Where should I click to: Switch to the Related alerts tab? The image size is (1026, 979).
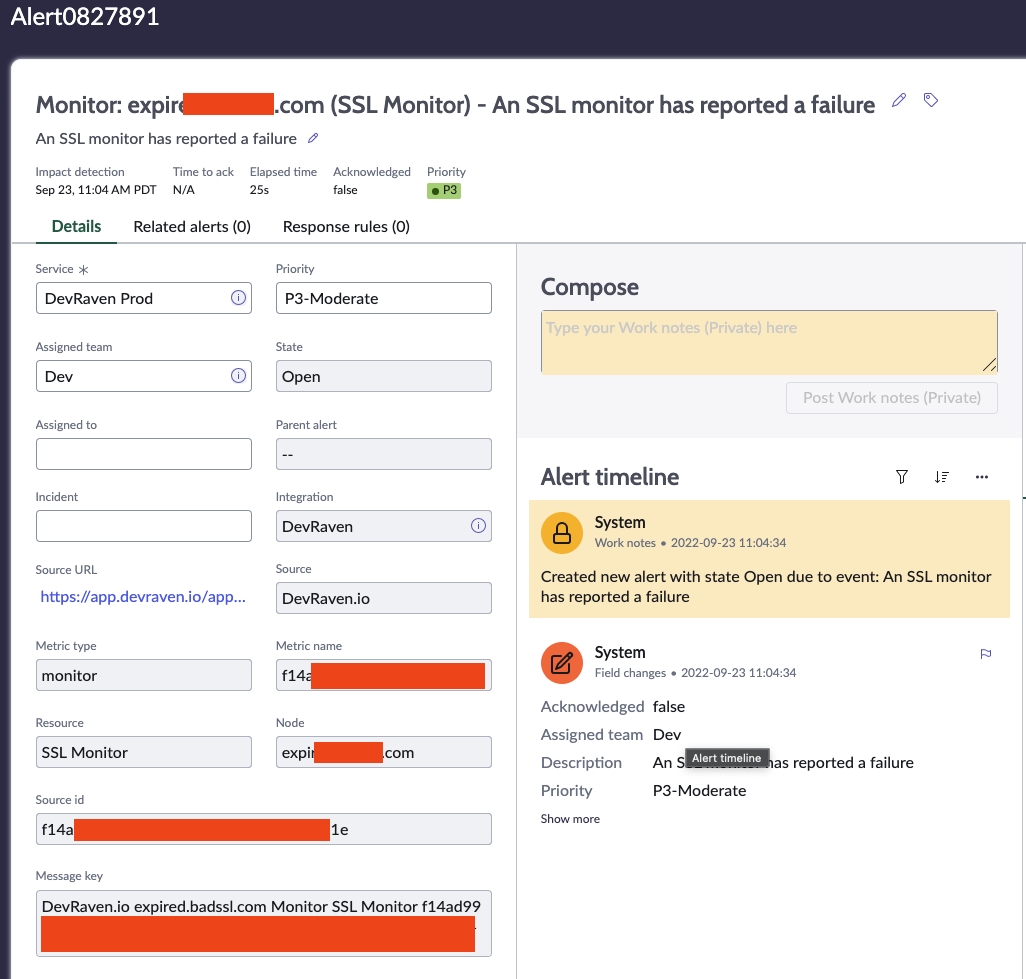point(192,227)
